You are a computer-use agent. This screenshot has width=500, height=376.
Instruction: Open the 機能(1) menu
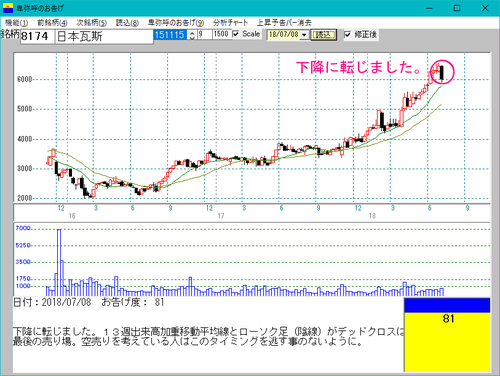(x=16, y=23)
